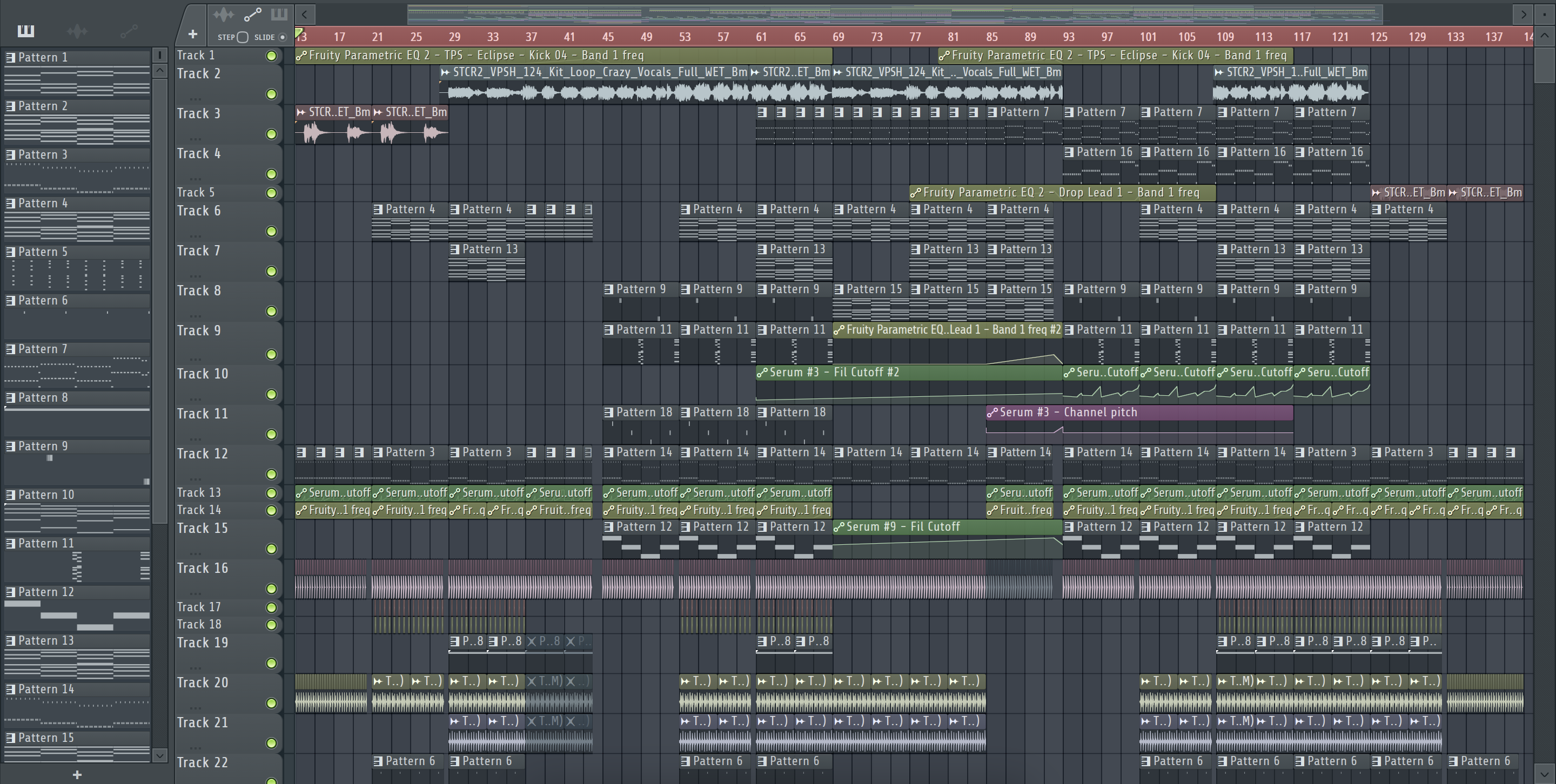Open clip icon of Drop Lead 1 EQ automation
This screenshot has height=784, width=1556.
(x=916, y=193)
